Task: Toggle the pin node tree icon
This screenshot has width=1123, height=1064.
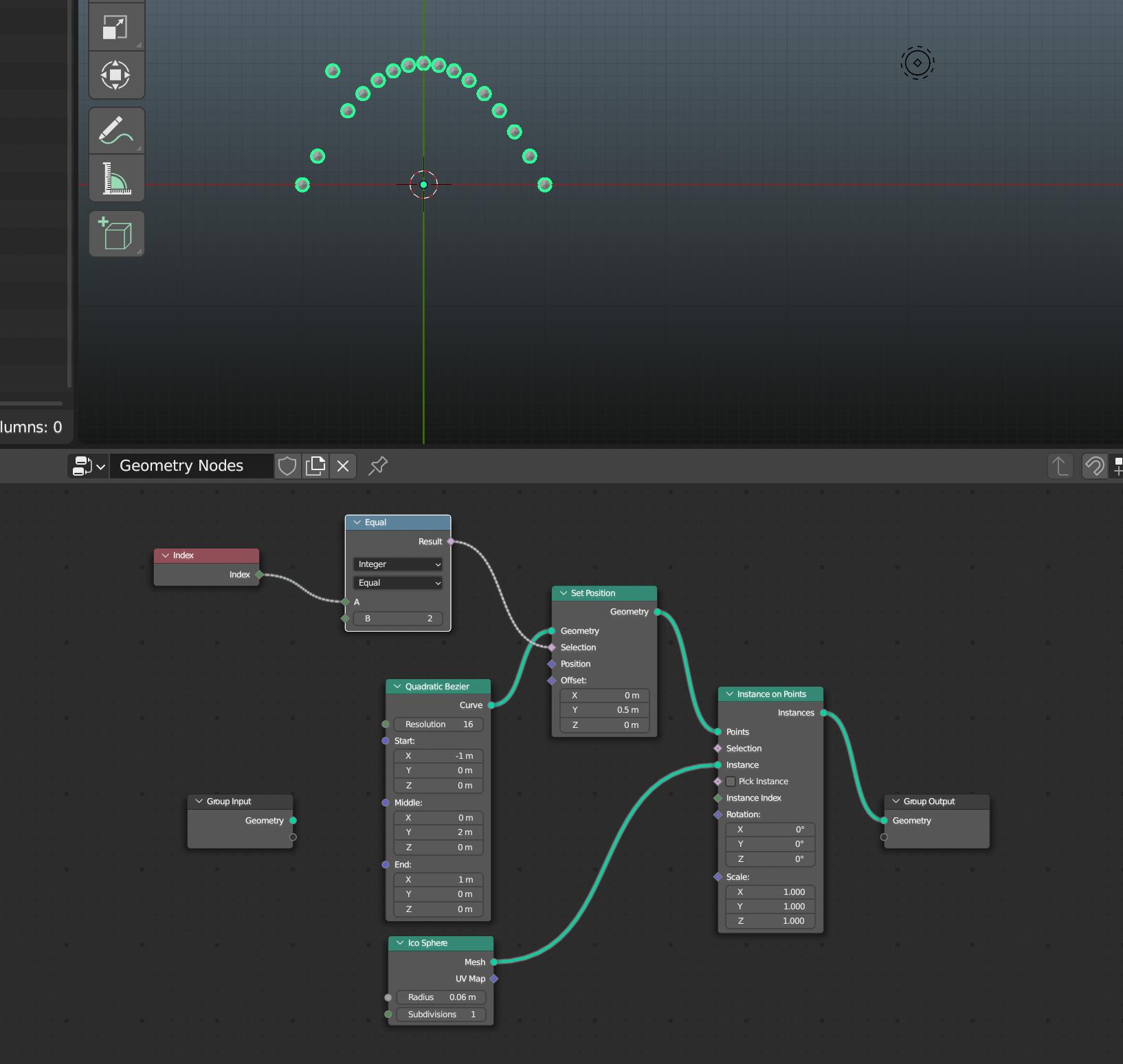Action: click(x=378, y=466)
